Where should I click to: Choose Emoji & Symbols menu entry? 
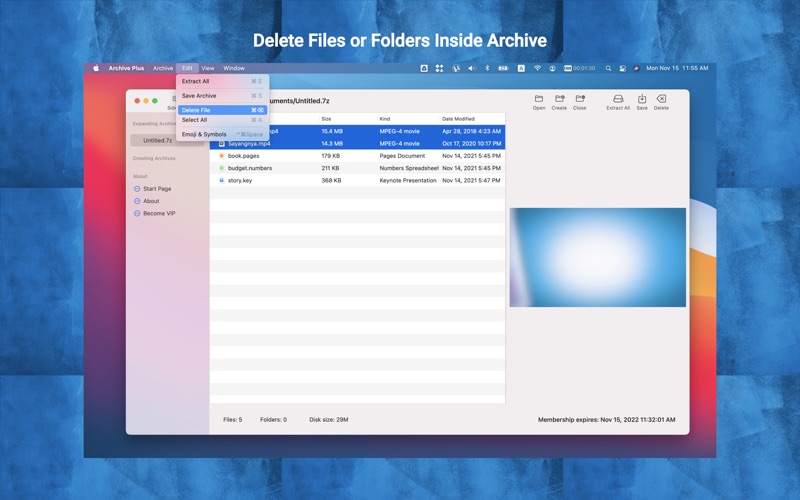point(222,134)
